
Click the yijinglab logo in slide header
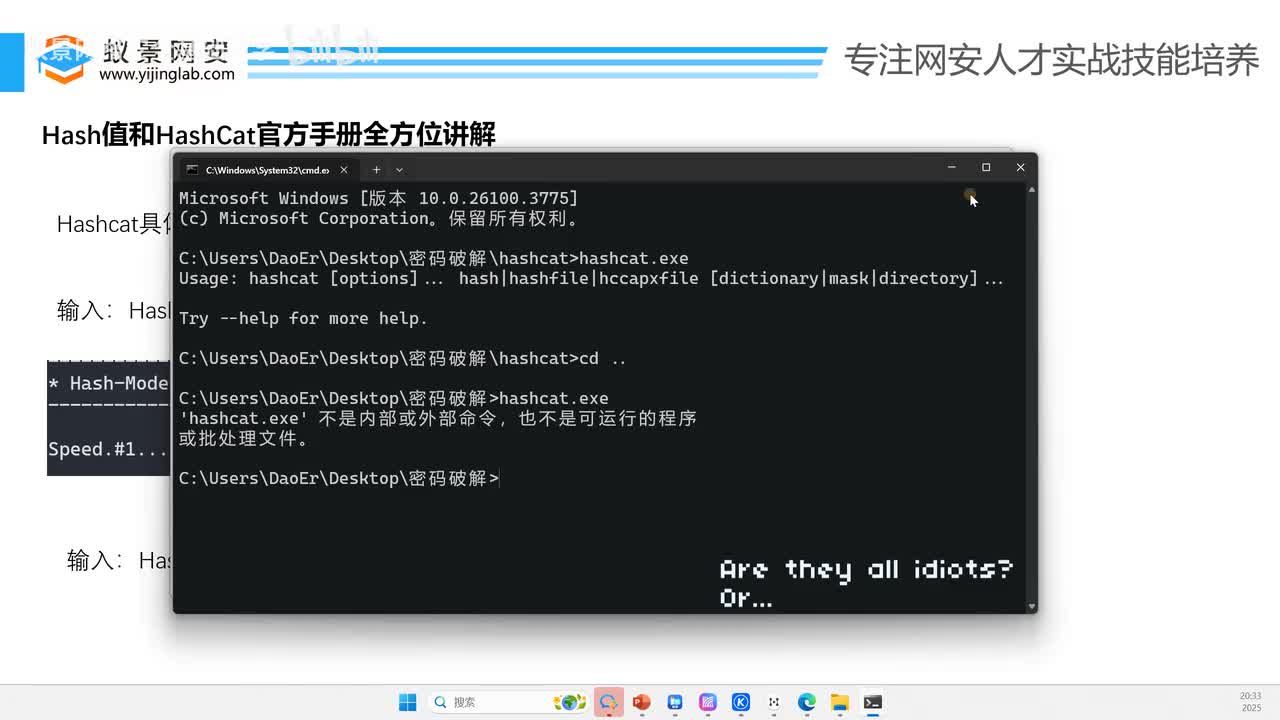[135, 60]
